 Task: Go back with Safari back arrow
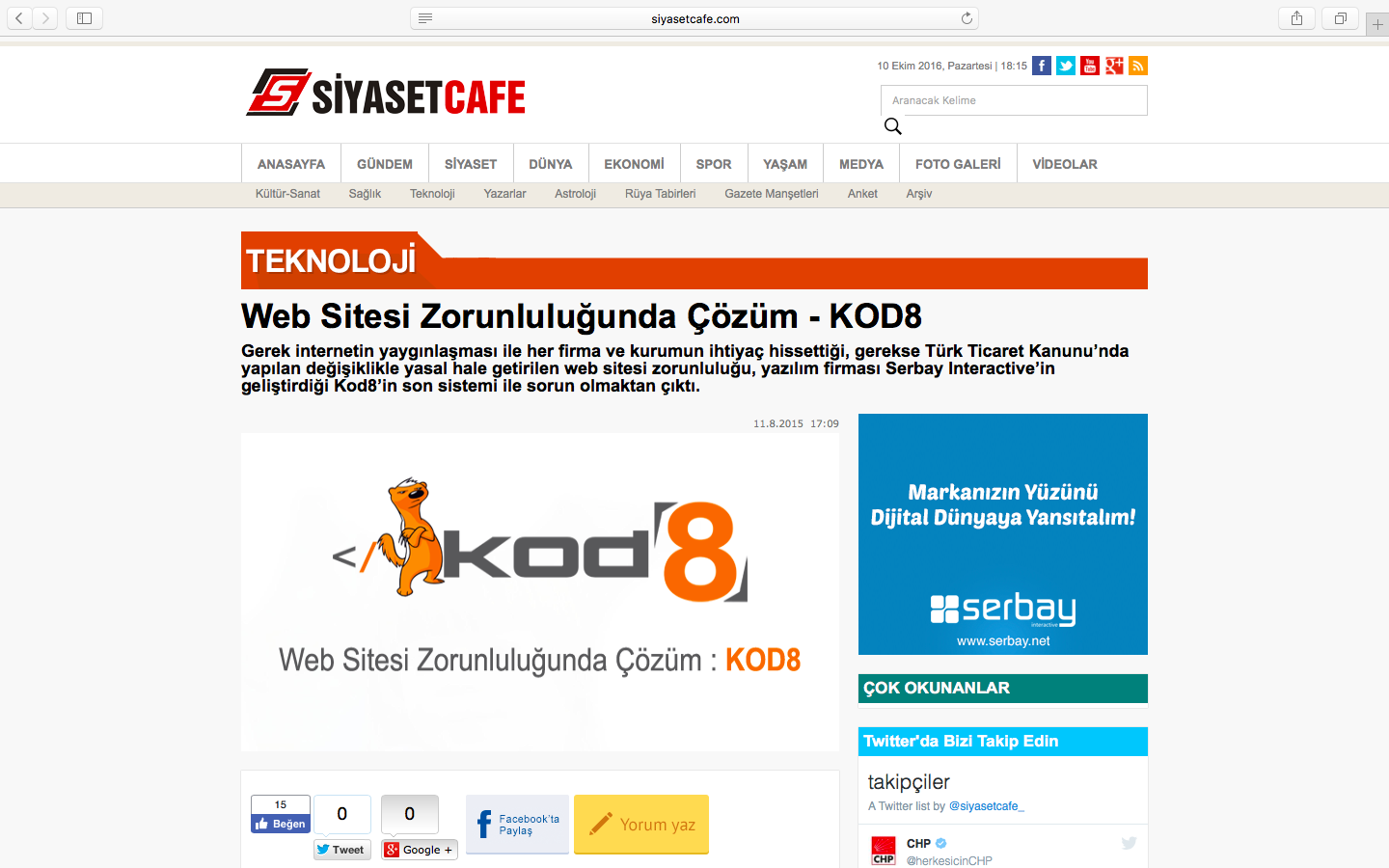(x=19, y=18)
